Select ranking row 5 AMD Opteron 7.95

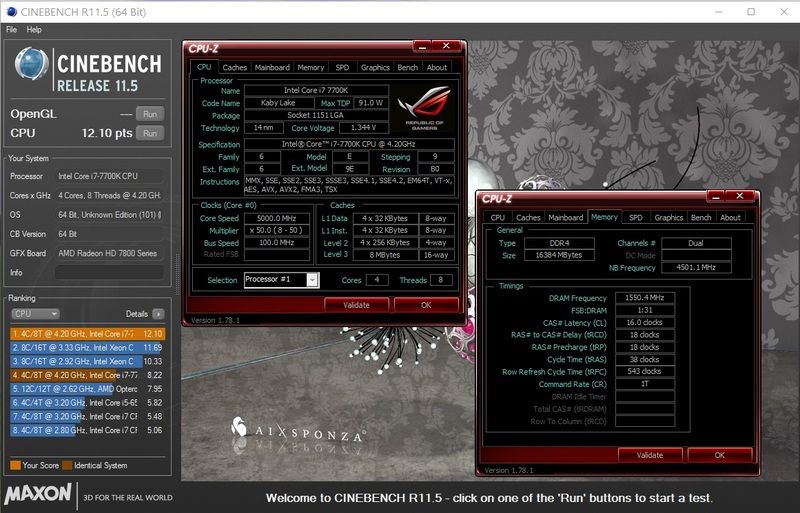88,389
